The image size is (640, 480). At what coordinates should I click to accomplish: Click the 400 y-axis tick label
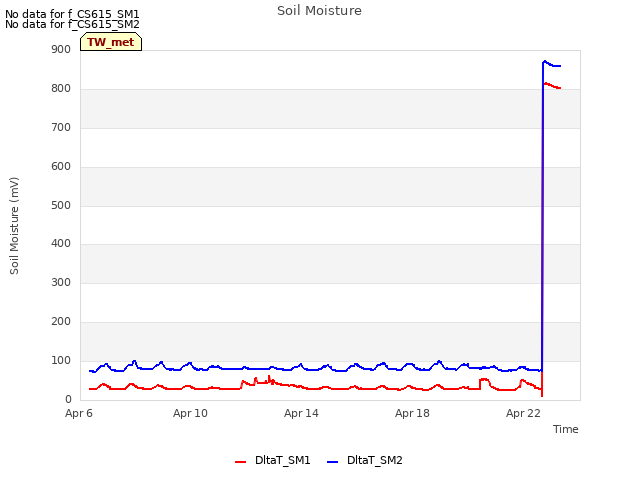(x=61, y=244)
